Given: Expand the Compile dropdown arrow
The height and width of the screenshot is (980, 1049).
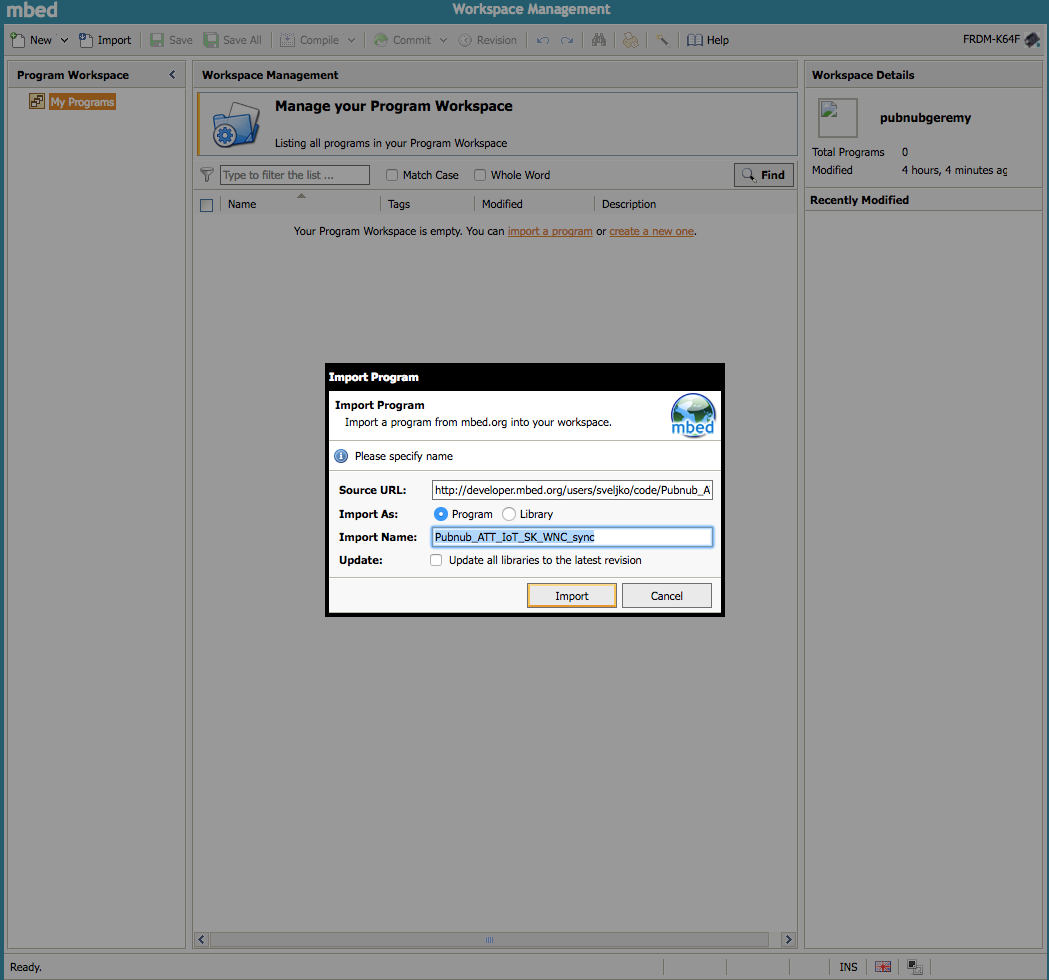Looking at the screenshot, I should point(351,40).
